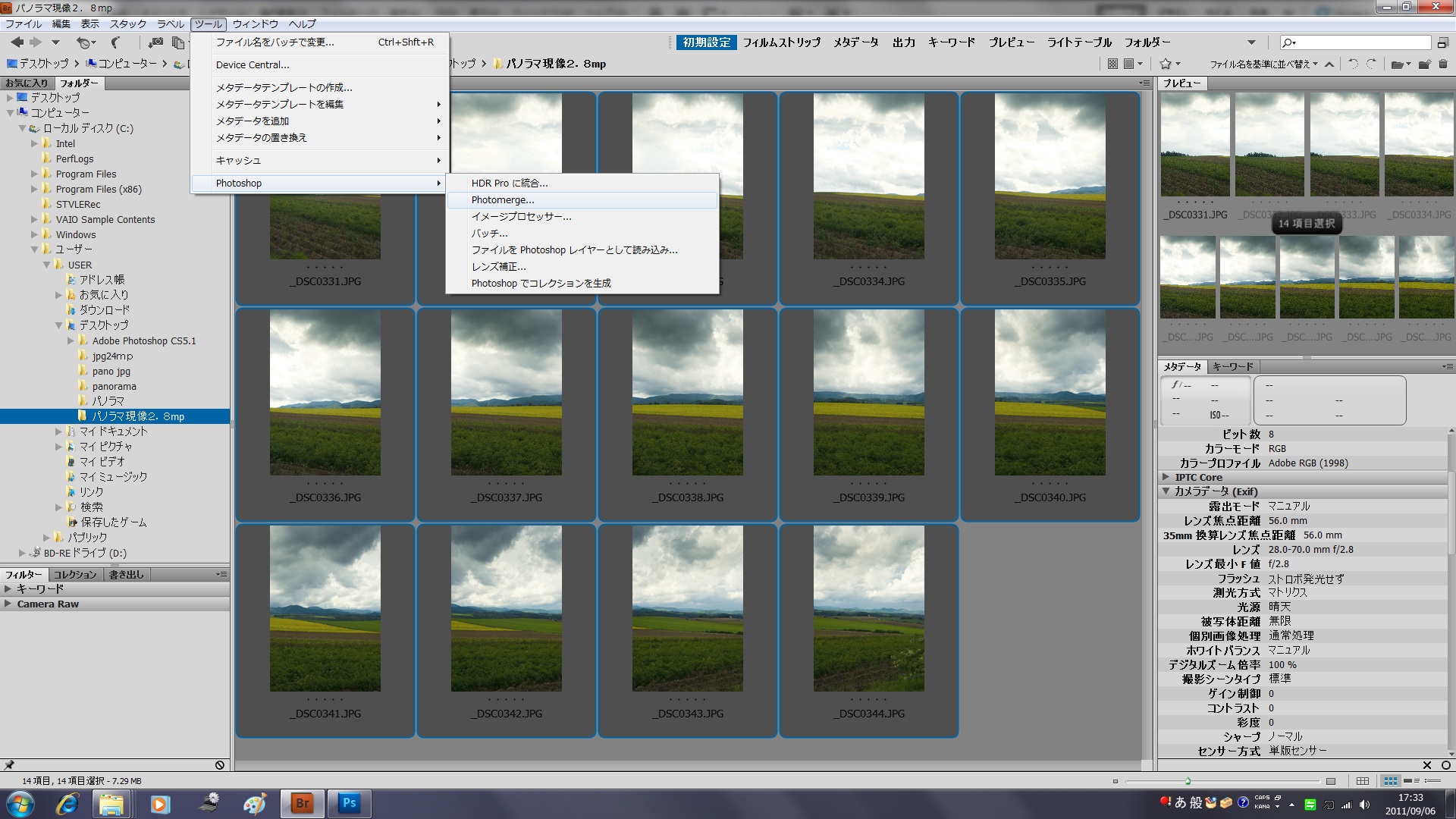The image size is (1456, 819).
Task: Click the boomerang return to Photoshop icon
Action: [x=115, y=42]
